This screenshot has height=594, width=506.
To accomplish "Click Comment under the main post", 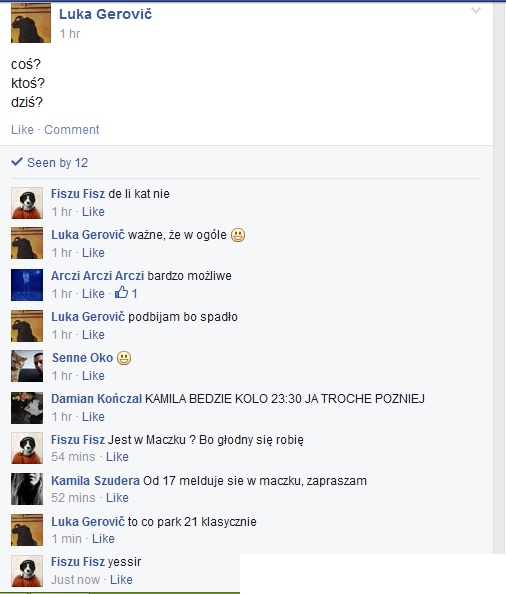I will [x=72, y=130].
